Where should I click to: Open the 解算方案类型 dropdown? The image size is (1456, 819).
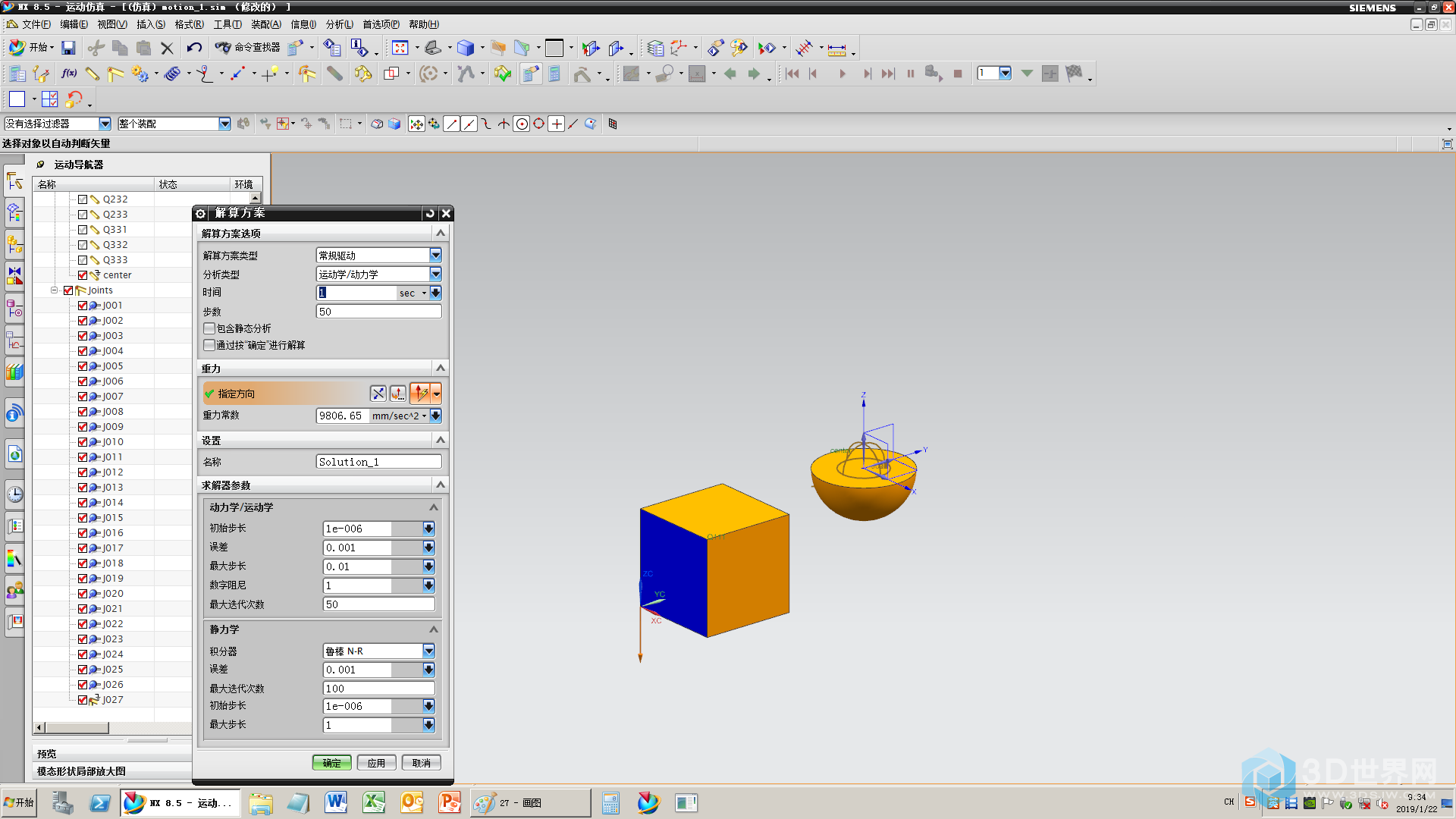(435, 256)
